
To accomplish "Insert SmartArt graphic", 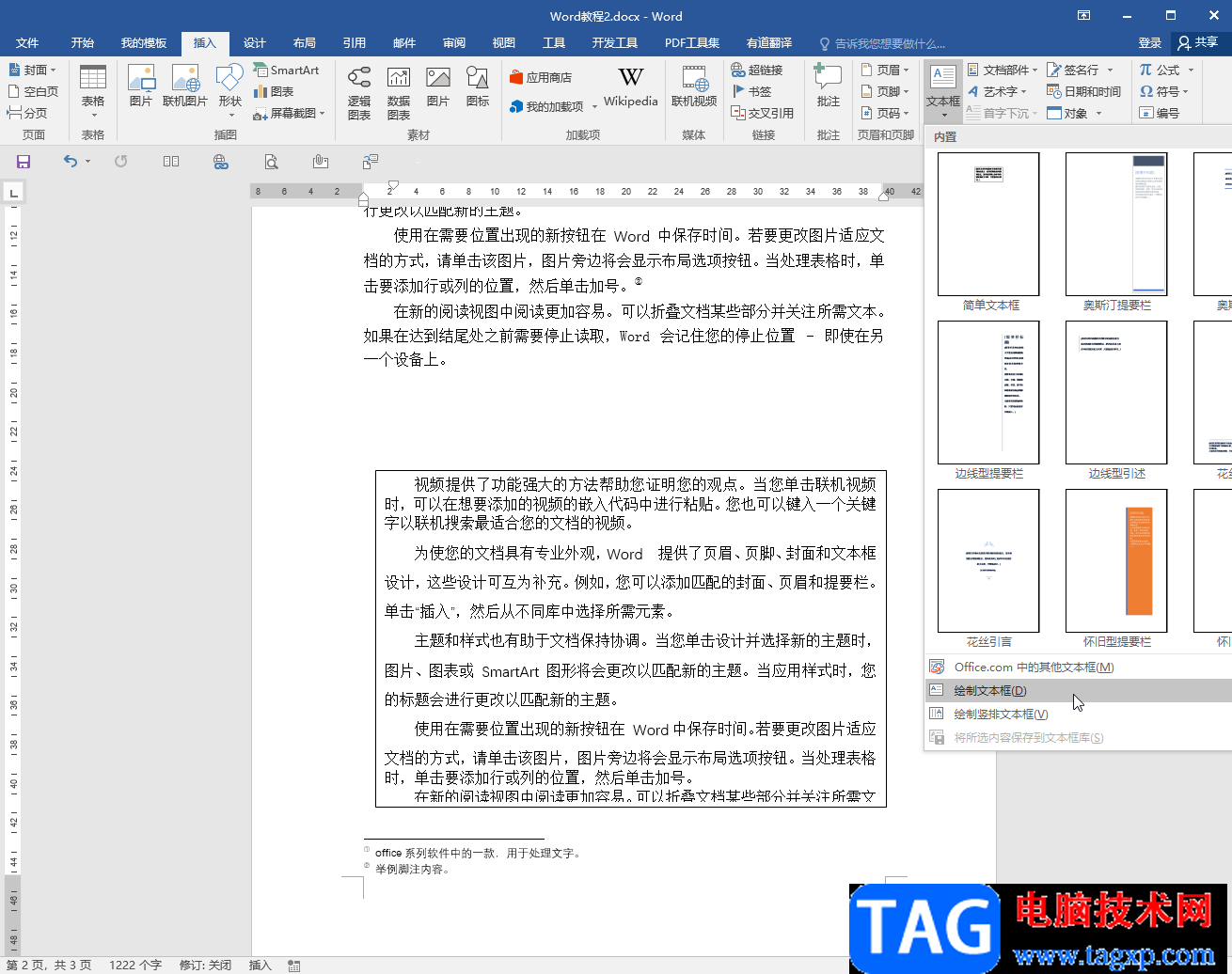I will (x=286, y=71).
